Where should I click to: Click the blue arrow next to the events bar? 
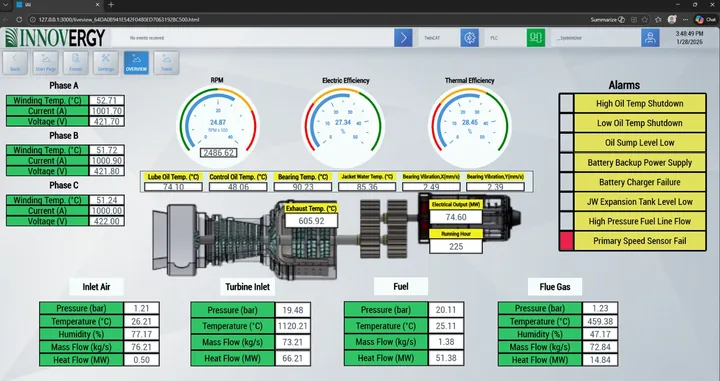[403, 38]
